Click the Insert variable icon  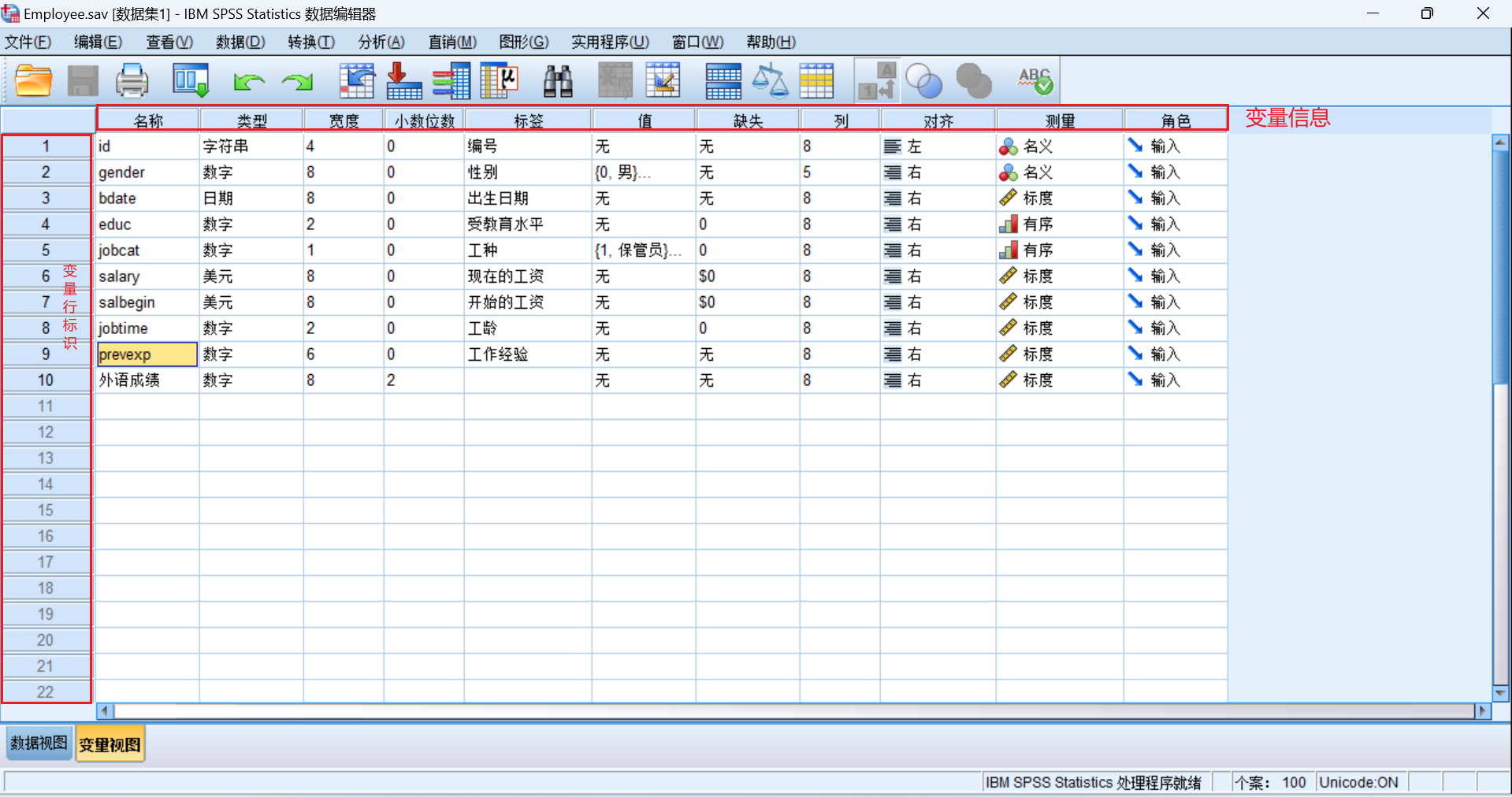(x=663, y=81)
